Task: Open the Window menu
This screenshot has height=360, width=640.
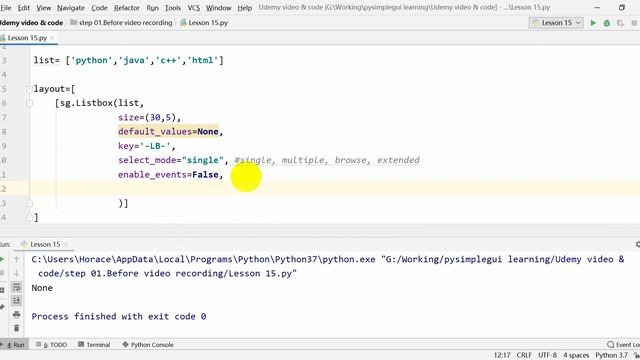Action: tap(218, 8)
